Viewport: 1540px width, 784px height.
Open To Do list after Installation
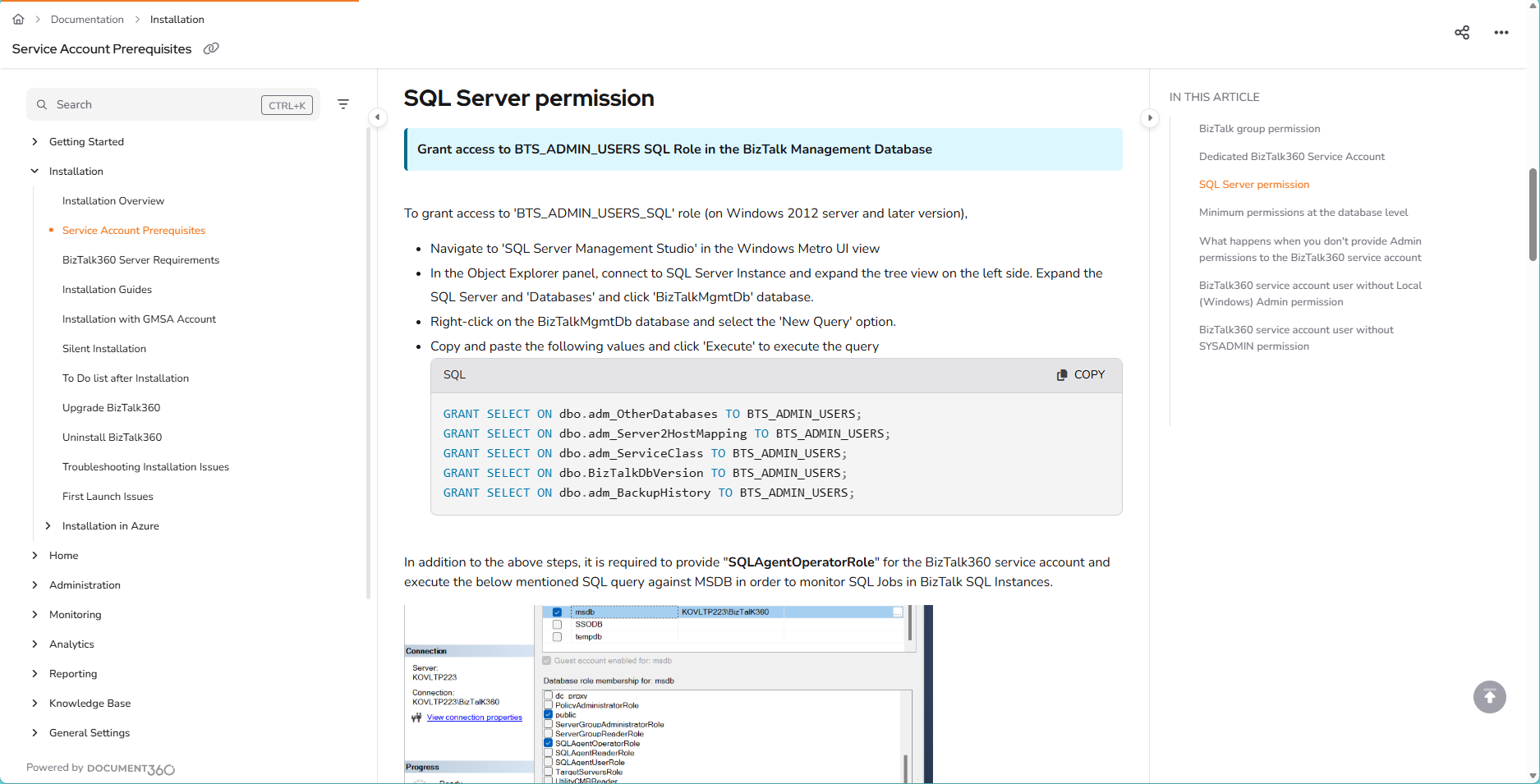pyautogui.click(x=126, y=378)
